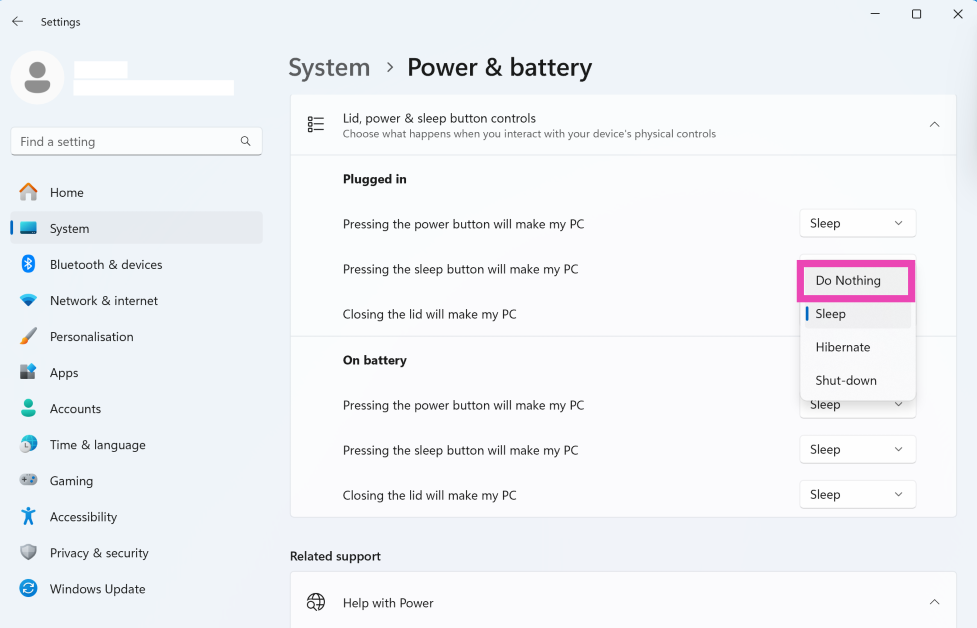Go to Network & internet settings
Image resolution: width=977 pixels, height=628 pixels.
click(103, 301)
